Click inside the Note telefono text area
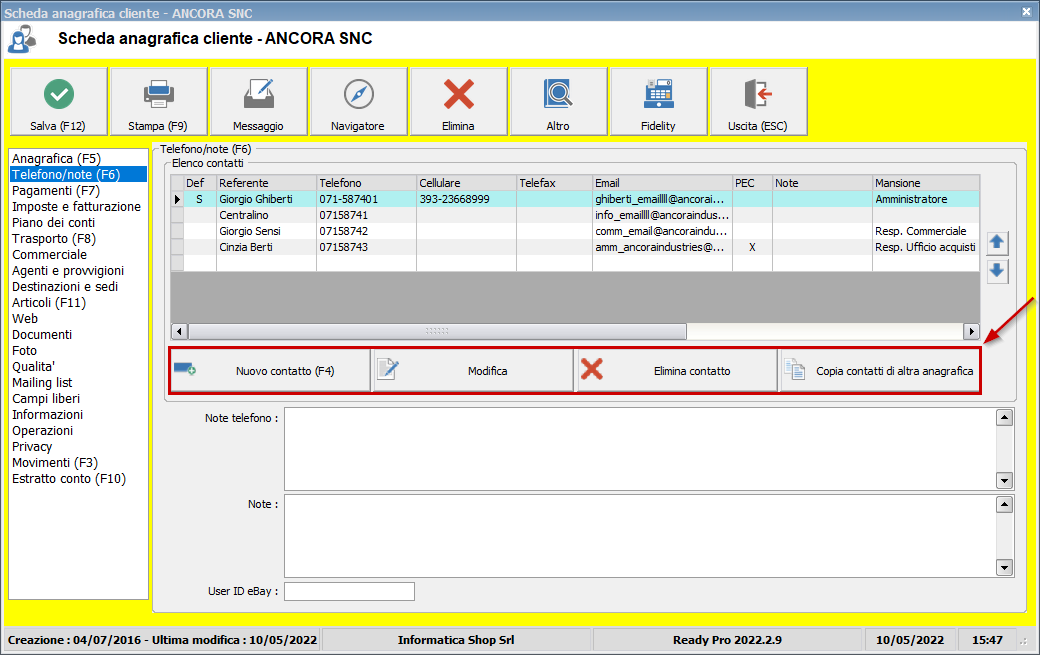The height and width of the screenshot is (655, 1040). pyautogui.click(x=640, y=449)
